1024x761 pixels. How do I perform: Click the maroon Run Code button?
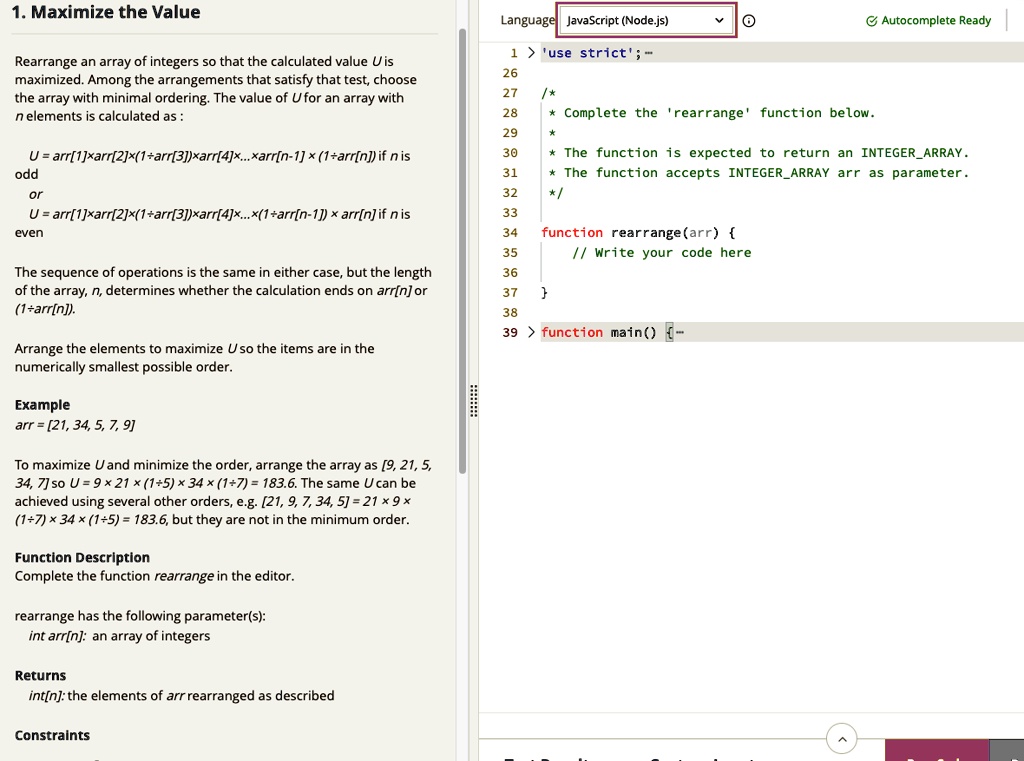tap(936, 756)
